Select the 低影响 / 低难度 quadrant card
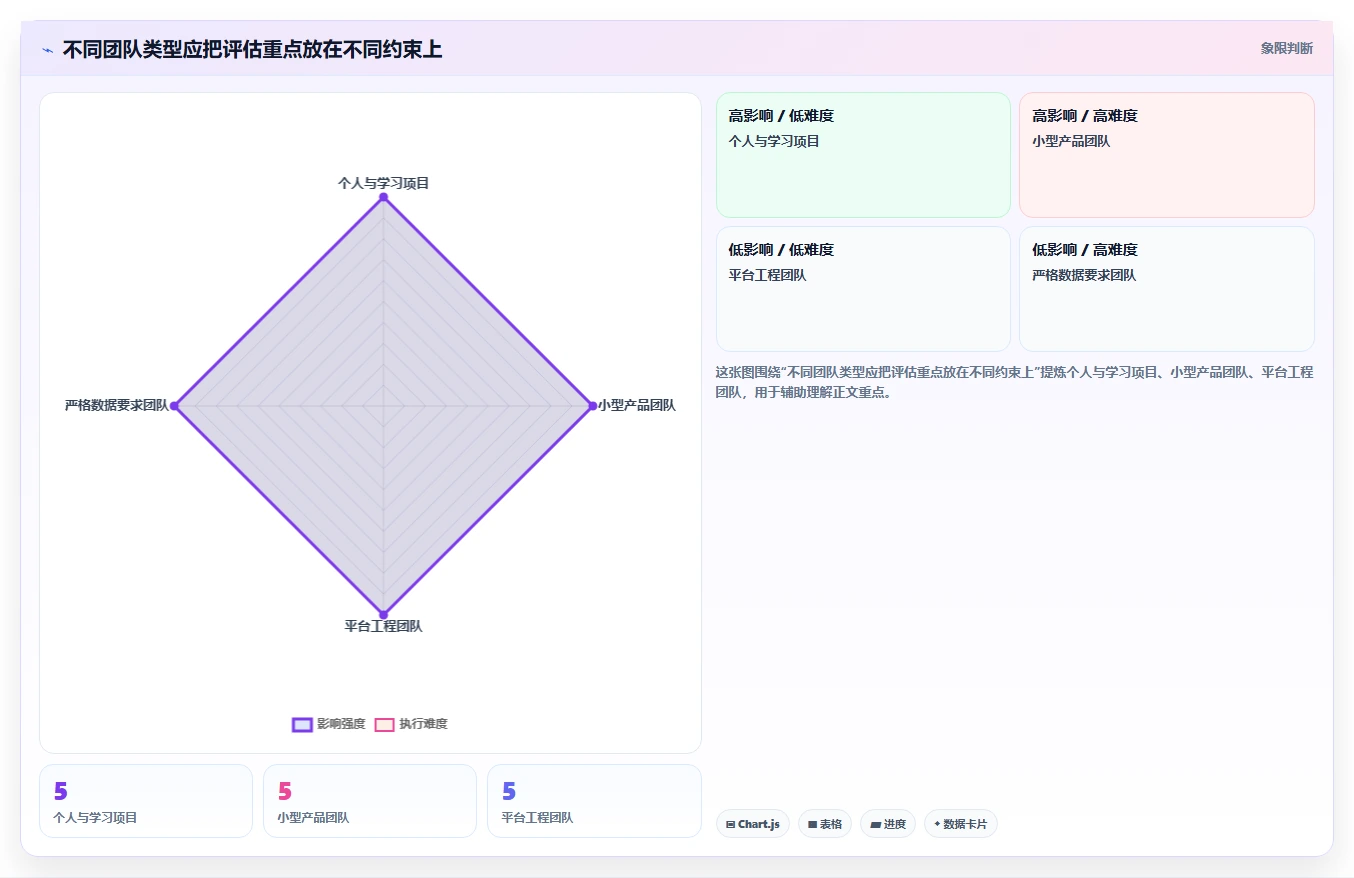This screenshot has height=878, width=1354. tap(863, 289)
